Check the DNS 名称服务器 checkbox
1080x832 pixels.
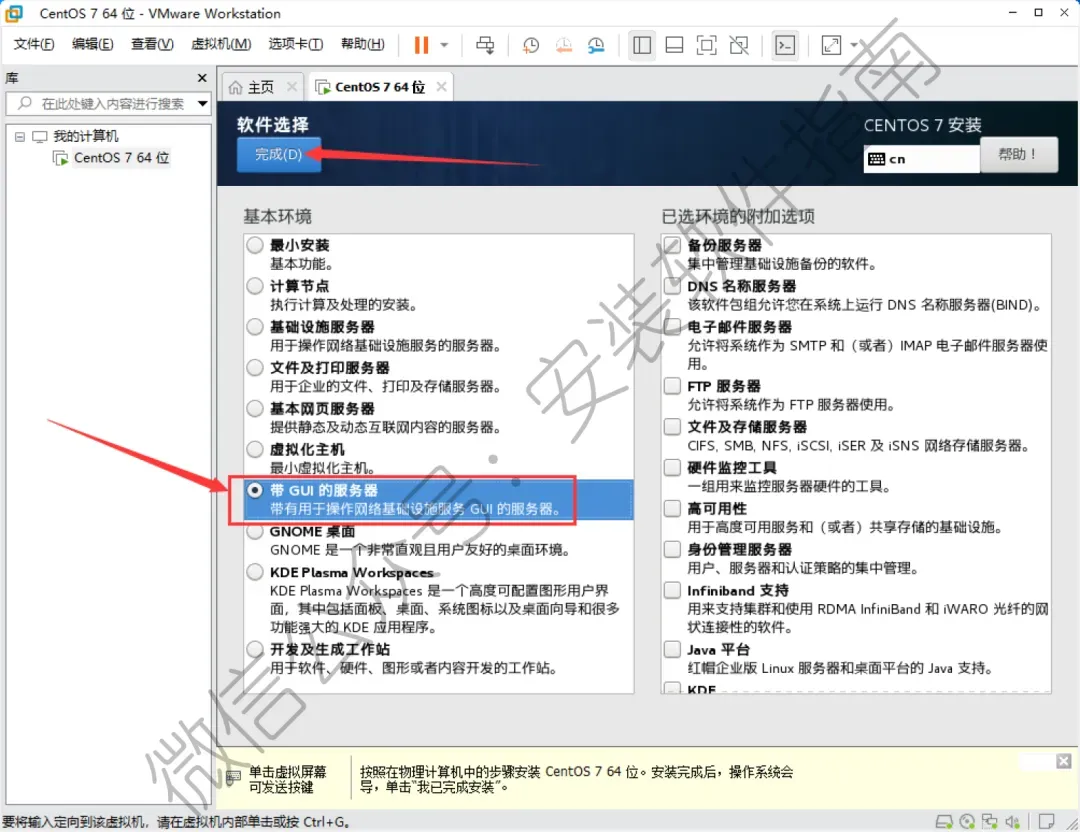(672, 285)
